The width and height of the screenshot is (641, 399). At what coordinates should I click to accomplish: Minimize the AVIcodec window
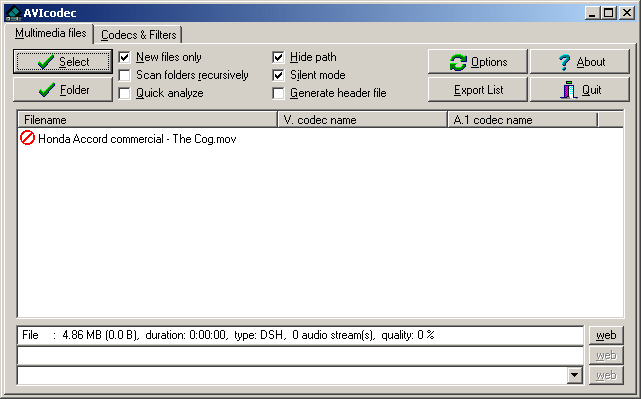click(592, 13)
